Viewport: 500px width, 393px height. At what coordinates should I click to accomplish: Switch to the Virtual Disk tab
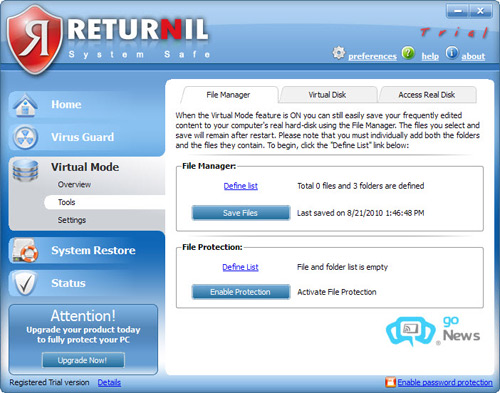click(327, 95)
